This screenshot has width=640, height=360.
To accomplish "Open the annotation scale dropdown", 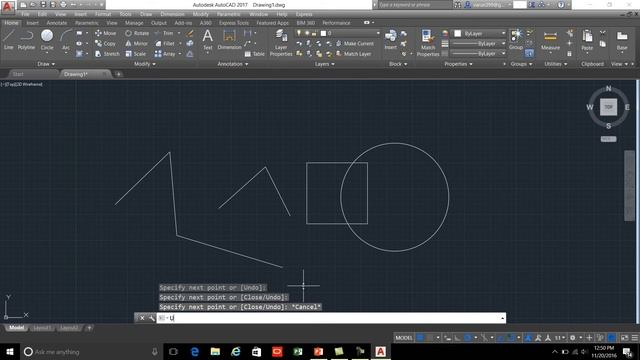I will tap(560, 338).
